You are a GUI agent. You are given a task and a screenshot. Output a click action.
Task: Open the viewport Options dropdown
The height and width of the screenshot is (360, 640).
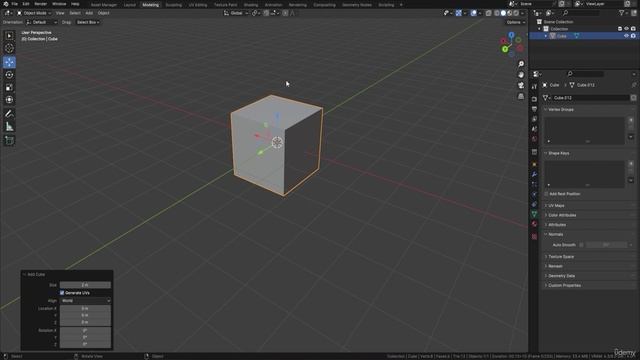coord(516,22)
